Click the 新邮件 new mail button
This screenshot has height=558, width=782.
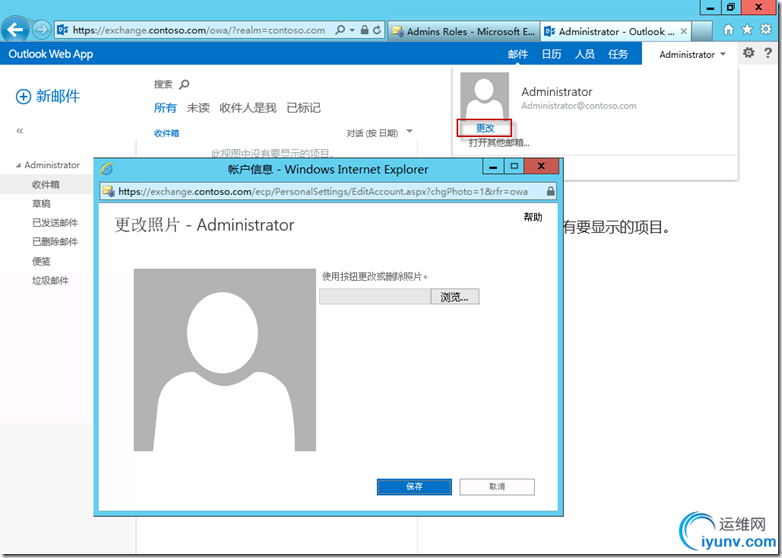coord(48,96)
